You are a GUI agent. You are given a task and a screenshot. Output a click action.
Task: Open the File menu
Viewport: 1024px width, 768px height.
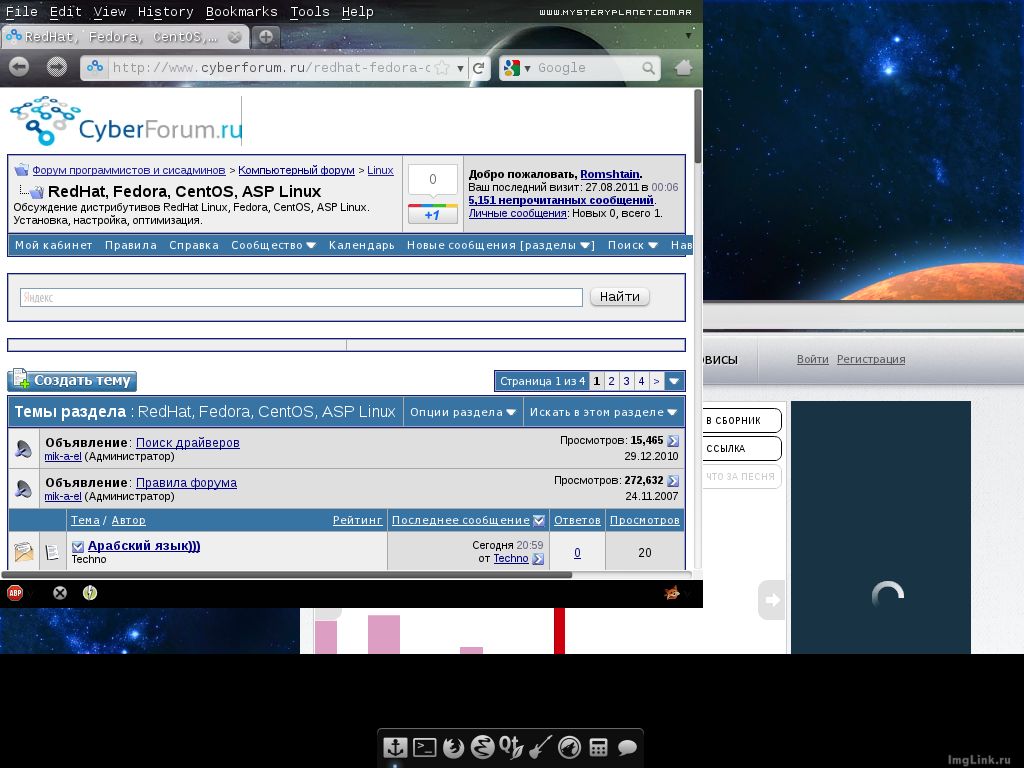pyautogui.click(x=22, y=12)
